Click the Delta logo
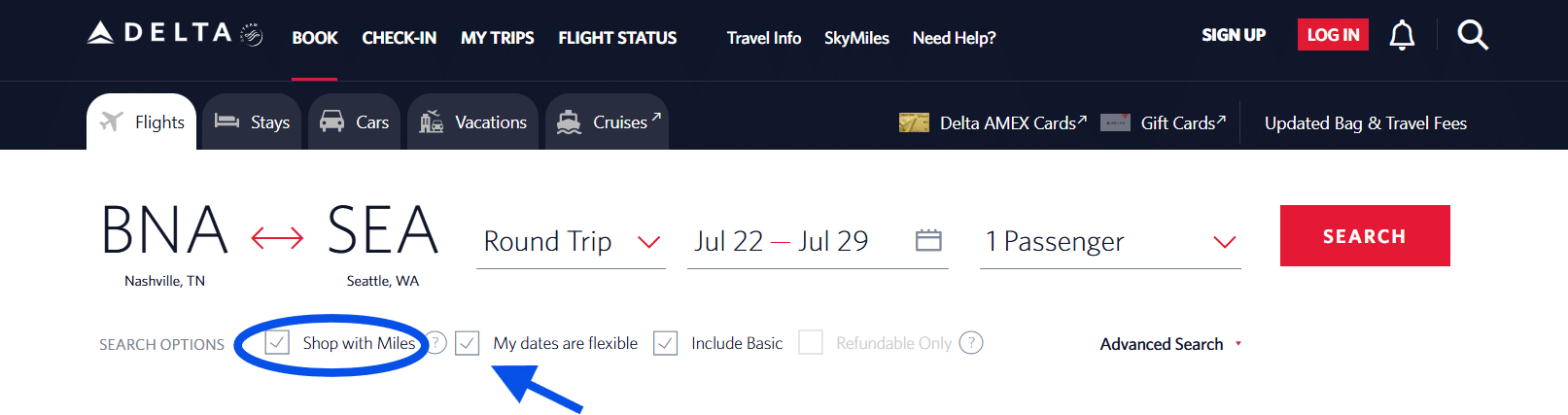The height and width of the screenshot is (415, 1568). [175, 34]
